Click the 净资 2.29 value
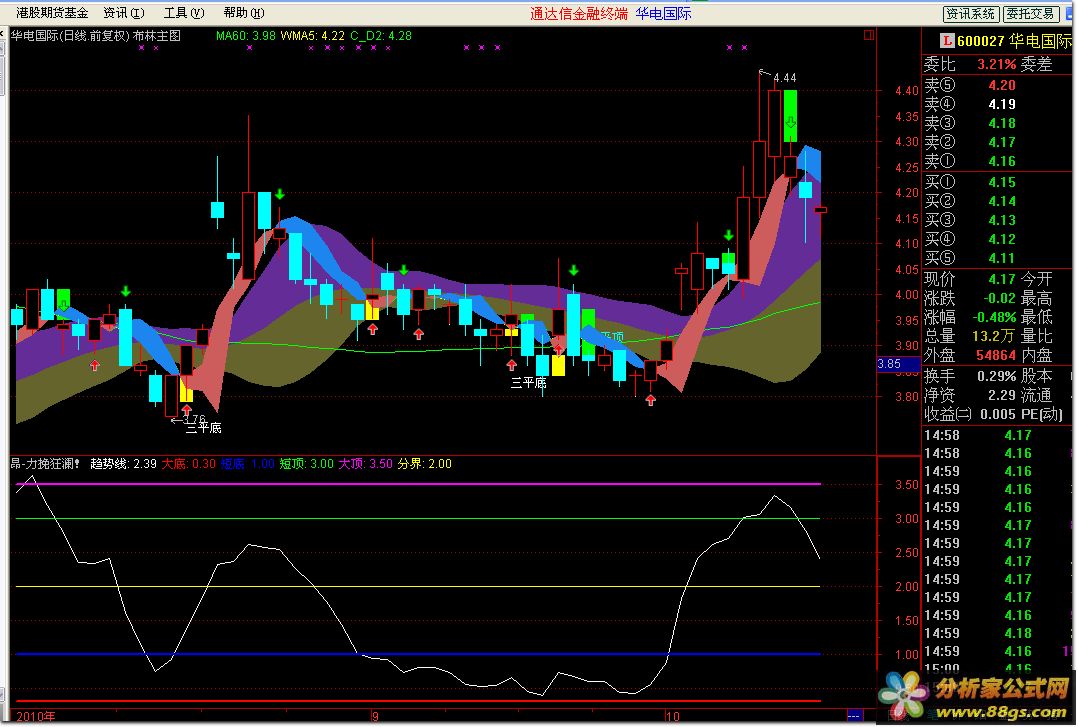 [x=1002, y=395]
